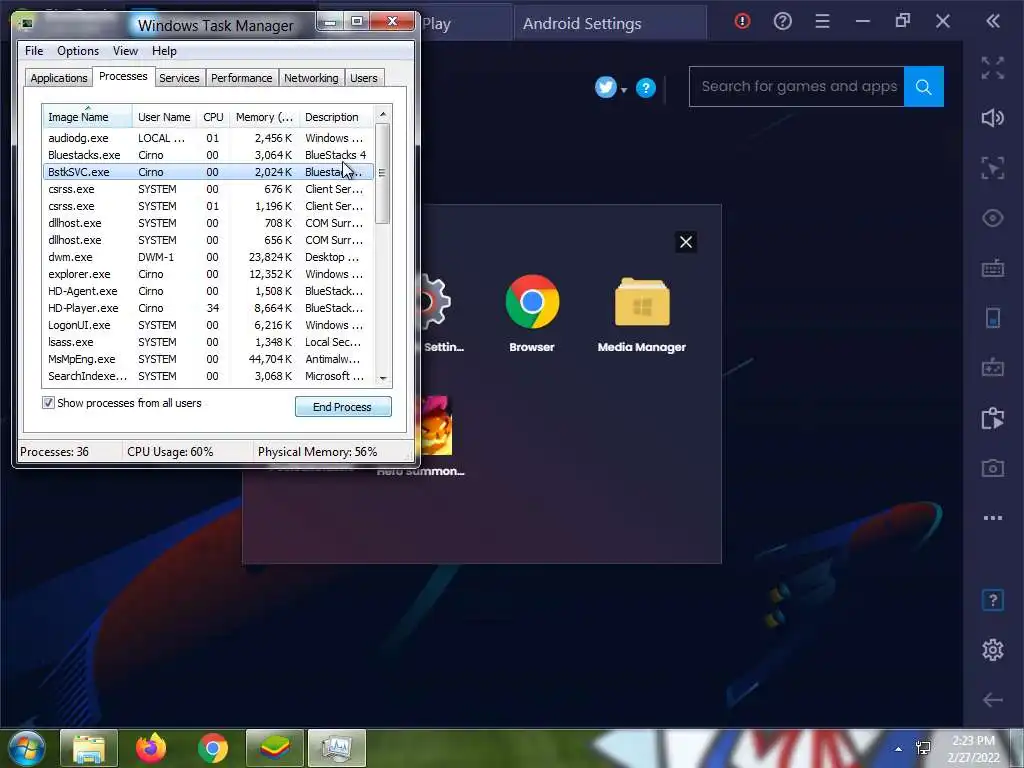The height and width of the screenshot is (768, 1024).
Task: Select the explorer.exe process row
Action: click(x=208, y=274)
